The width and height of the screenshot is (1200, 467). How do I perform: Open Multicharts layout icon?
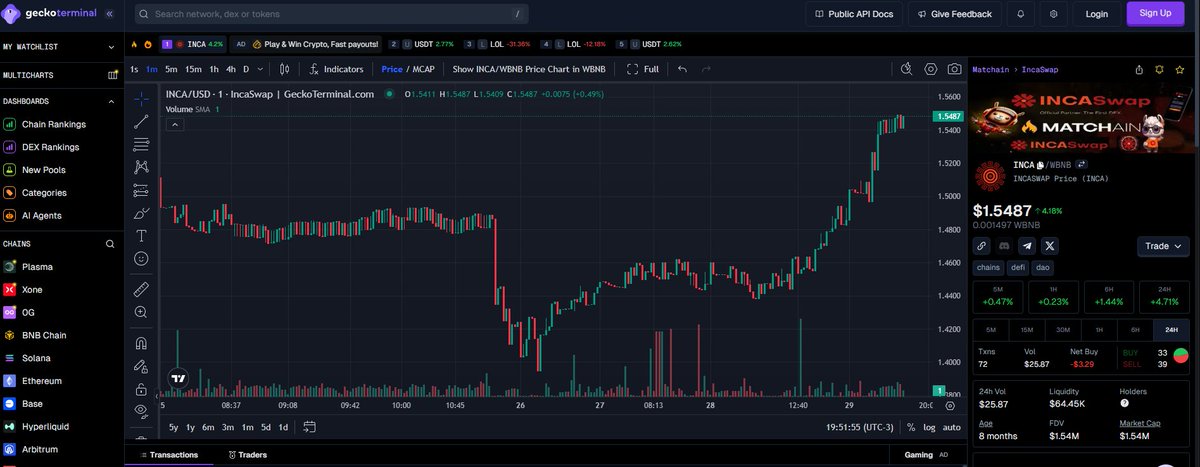click(x=113, y=75)
